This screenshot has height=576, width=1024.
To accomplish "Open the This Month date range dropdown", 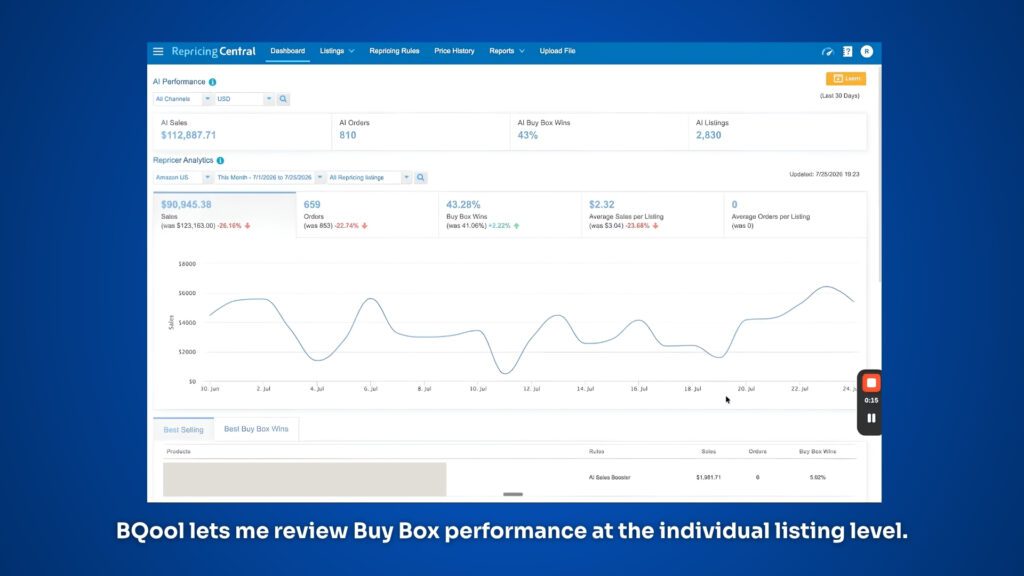I will pyautogui.click(x=270, y=178).
